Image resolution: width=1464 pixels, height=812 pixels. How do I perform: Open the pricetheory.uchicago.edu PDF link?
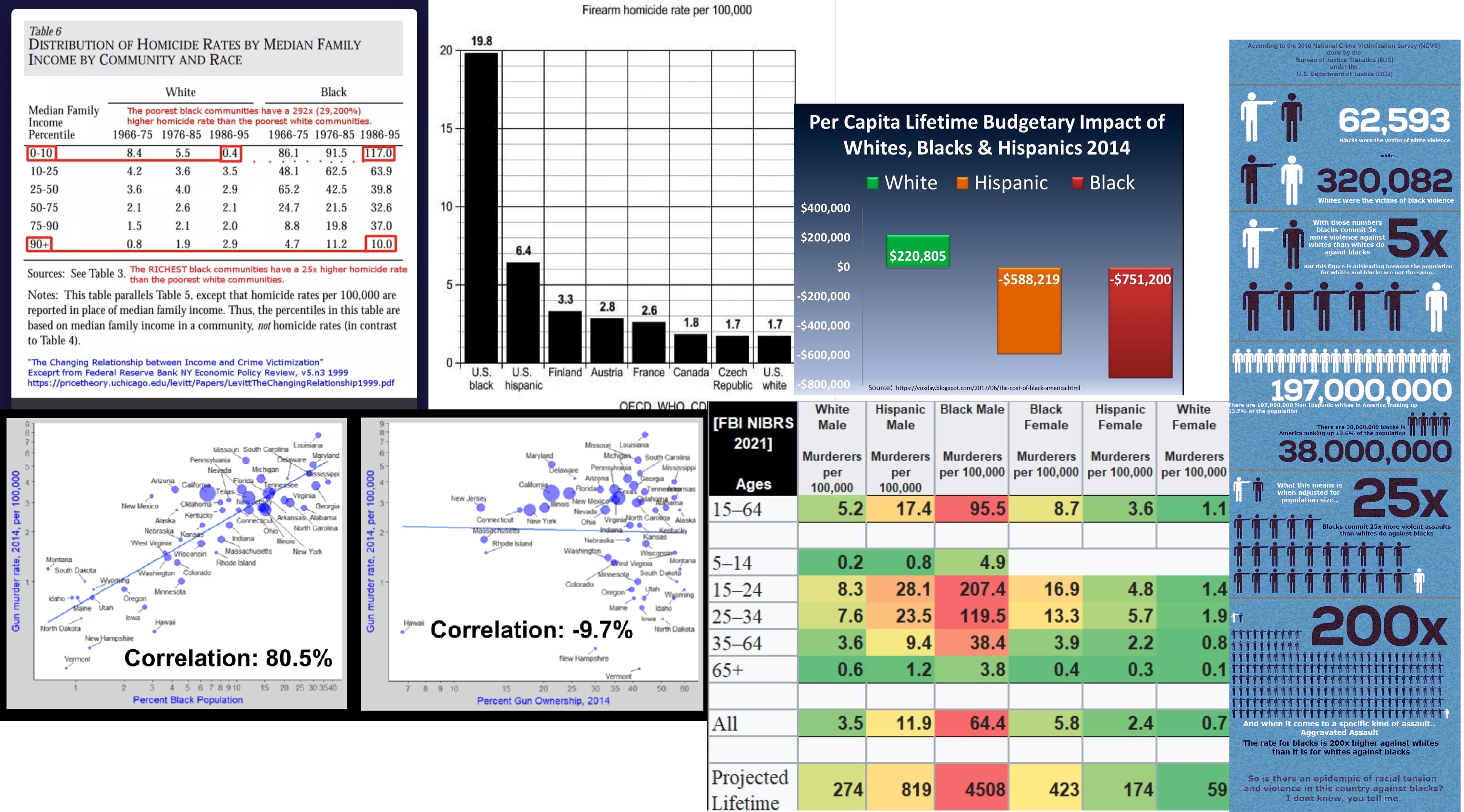click(x=211, y=383)
